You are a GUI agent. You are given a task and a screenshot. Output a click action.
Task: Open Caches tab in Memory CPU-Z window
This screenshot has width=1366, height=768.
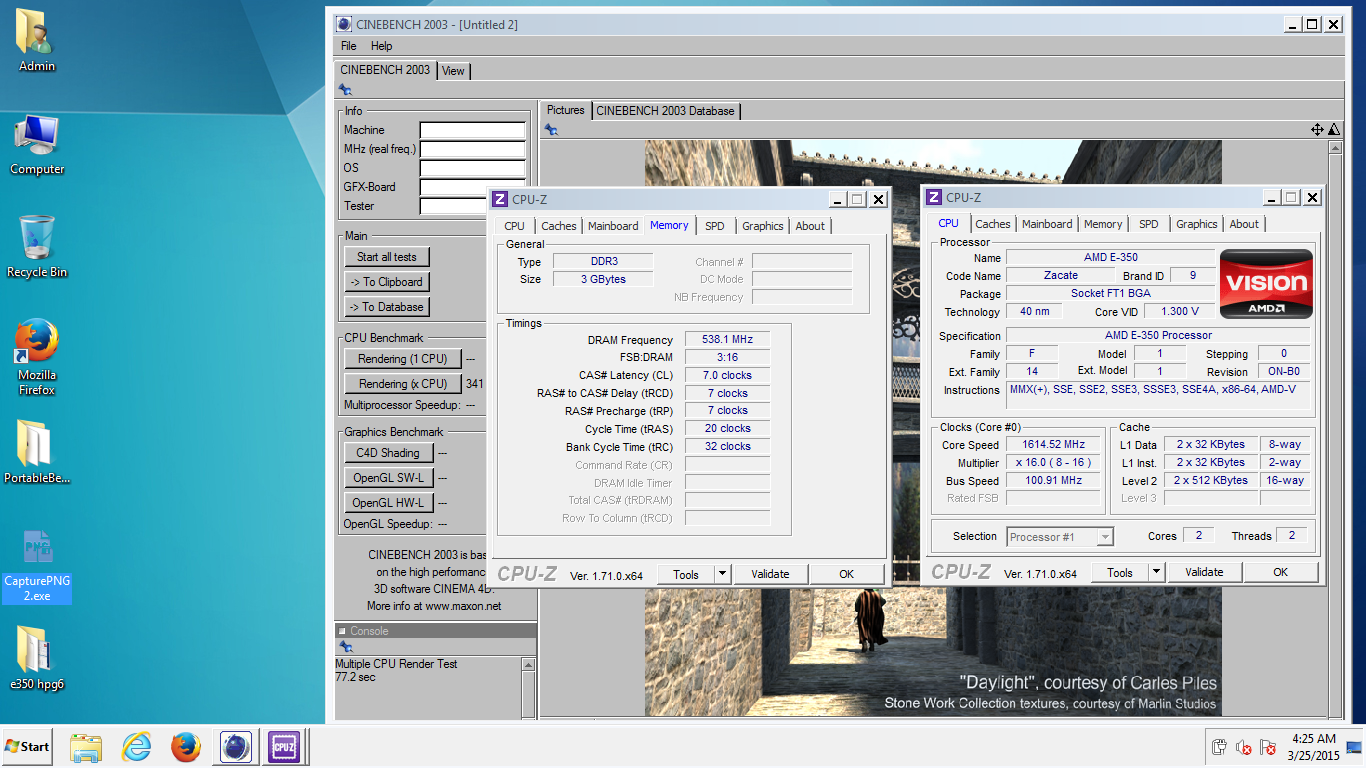558,226
